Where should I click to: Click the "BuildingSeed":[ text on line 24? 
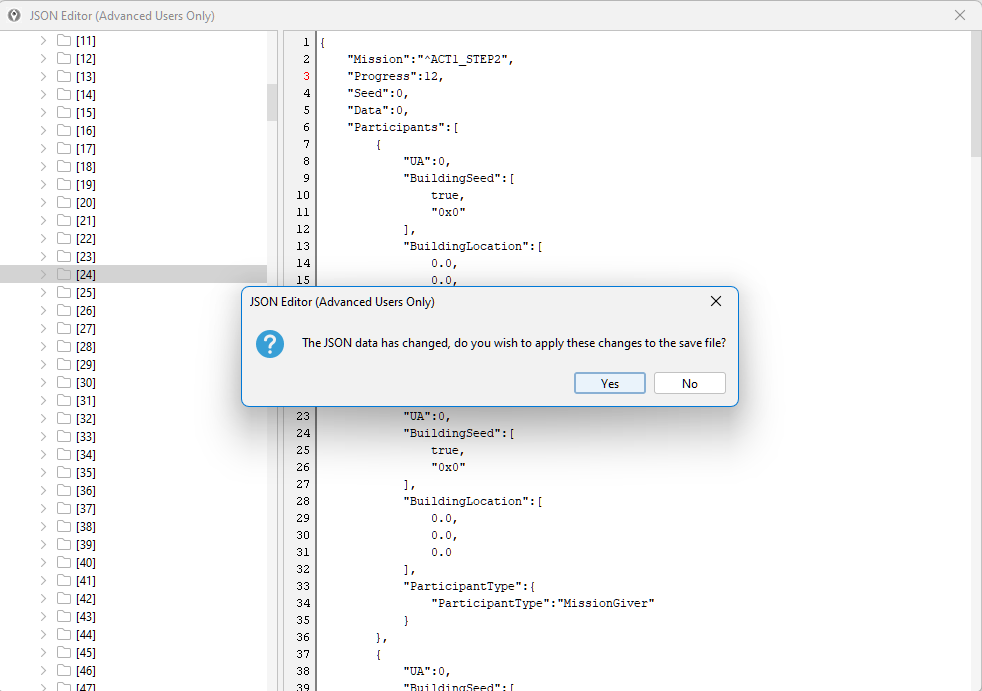tap(458, 433)
